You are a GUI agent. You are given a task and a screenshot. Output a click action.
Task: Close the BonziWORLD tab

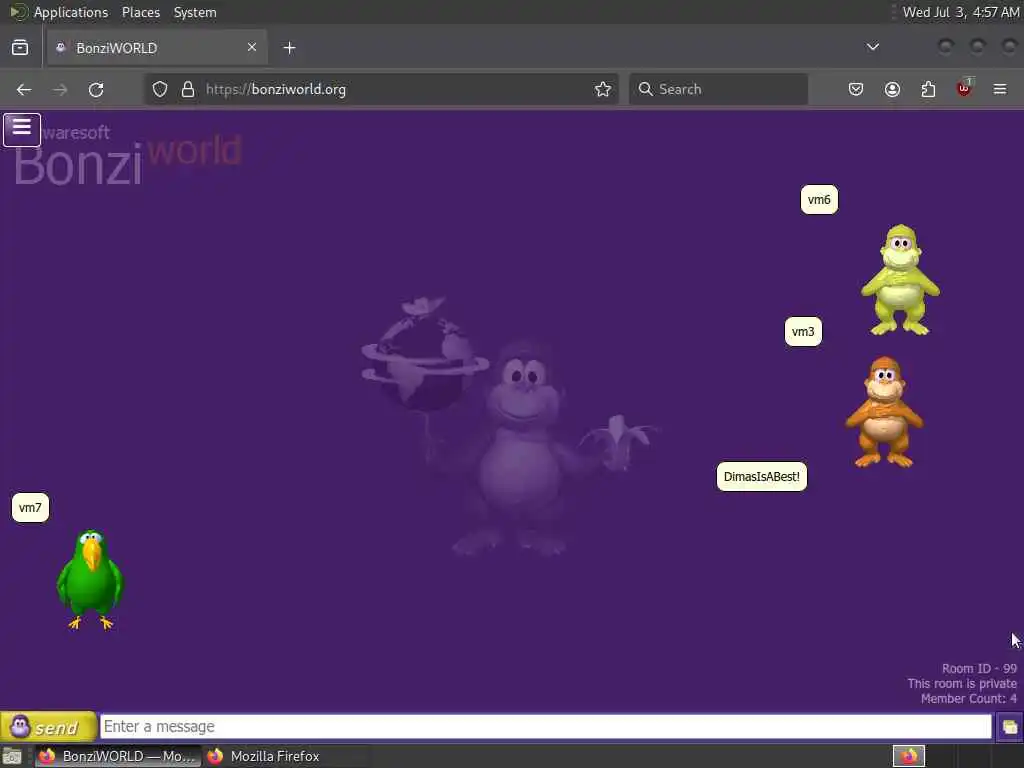tap(252, 47)
